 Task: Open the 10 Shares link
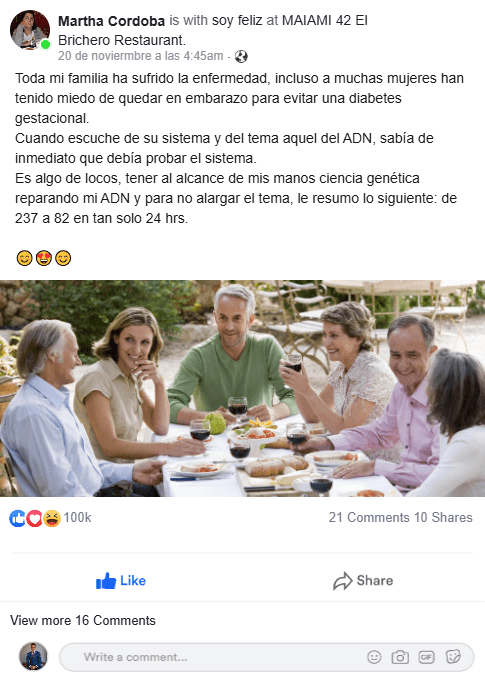coord(443,517)
